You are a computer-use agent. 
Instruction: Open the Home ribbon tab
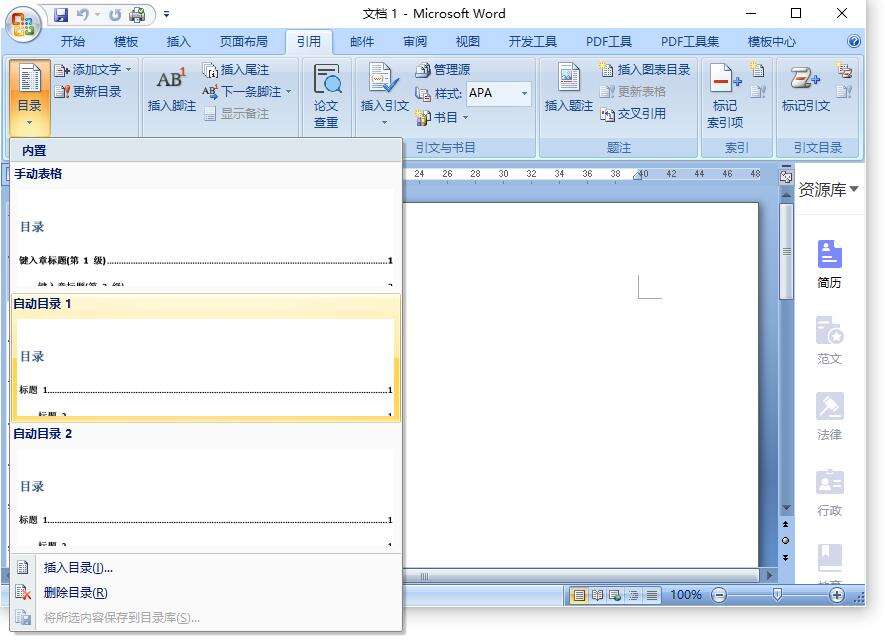[x=73, y=42]
